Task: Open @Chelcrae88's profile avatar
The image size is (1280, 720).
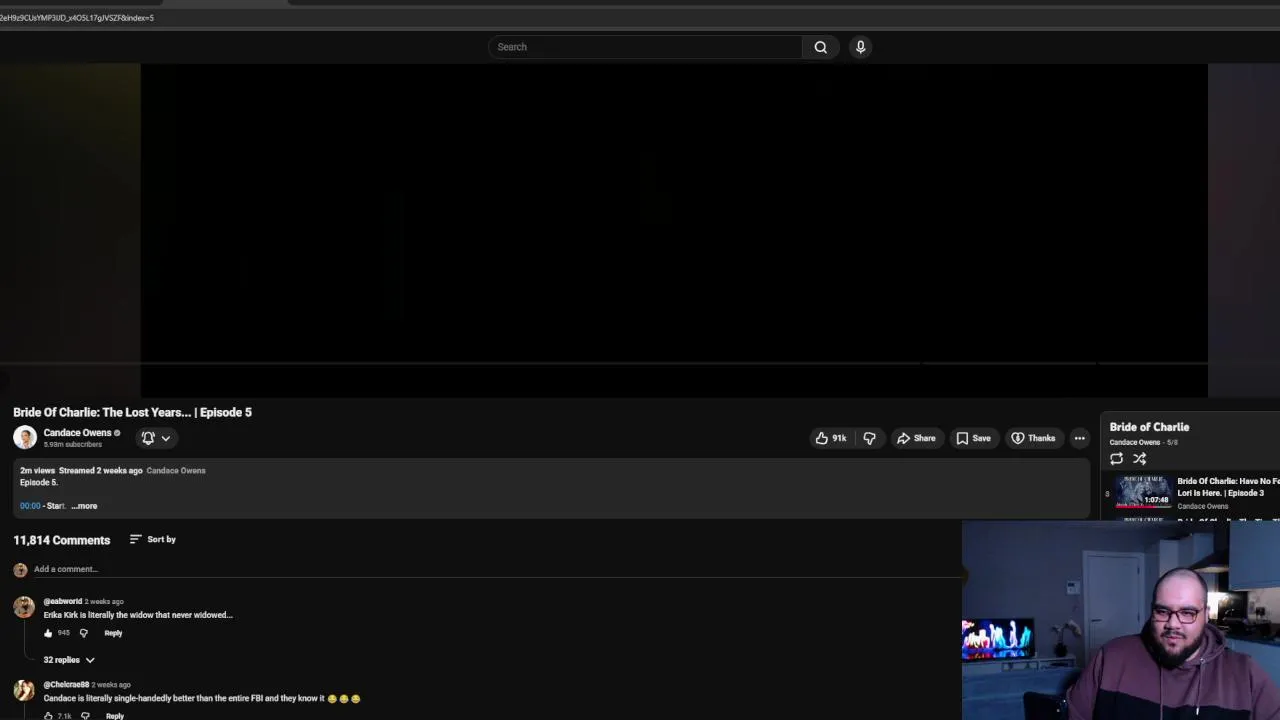Action: click(x=24, y=691)
